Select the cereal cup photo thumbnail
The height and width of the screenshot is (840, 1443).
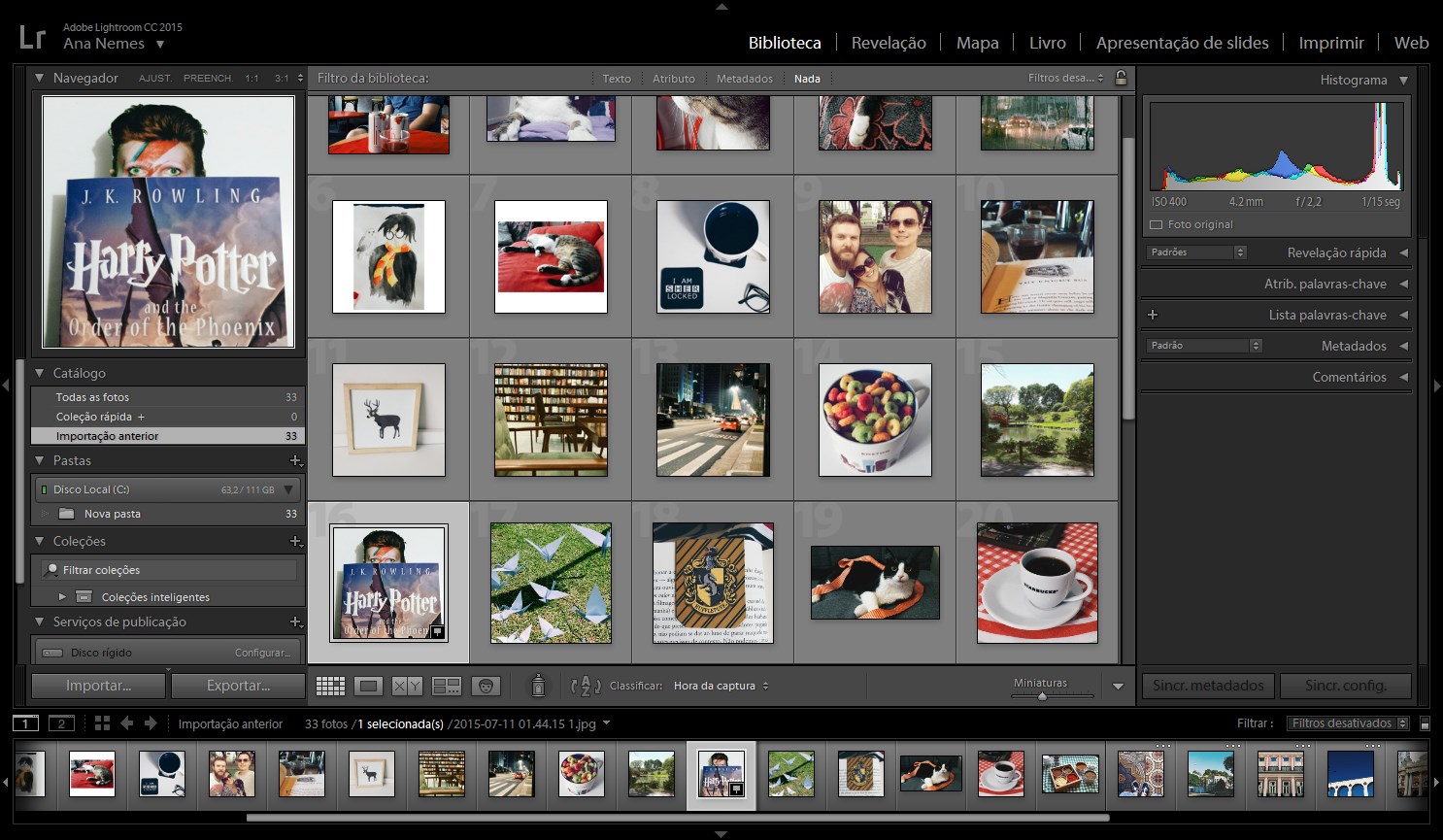875,420
